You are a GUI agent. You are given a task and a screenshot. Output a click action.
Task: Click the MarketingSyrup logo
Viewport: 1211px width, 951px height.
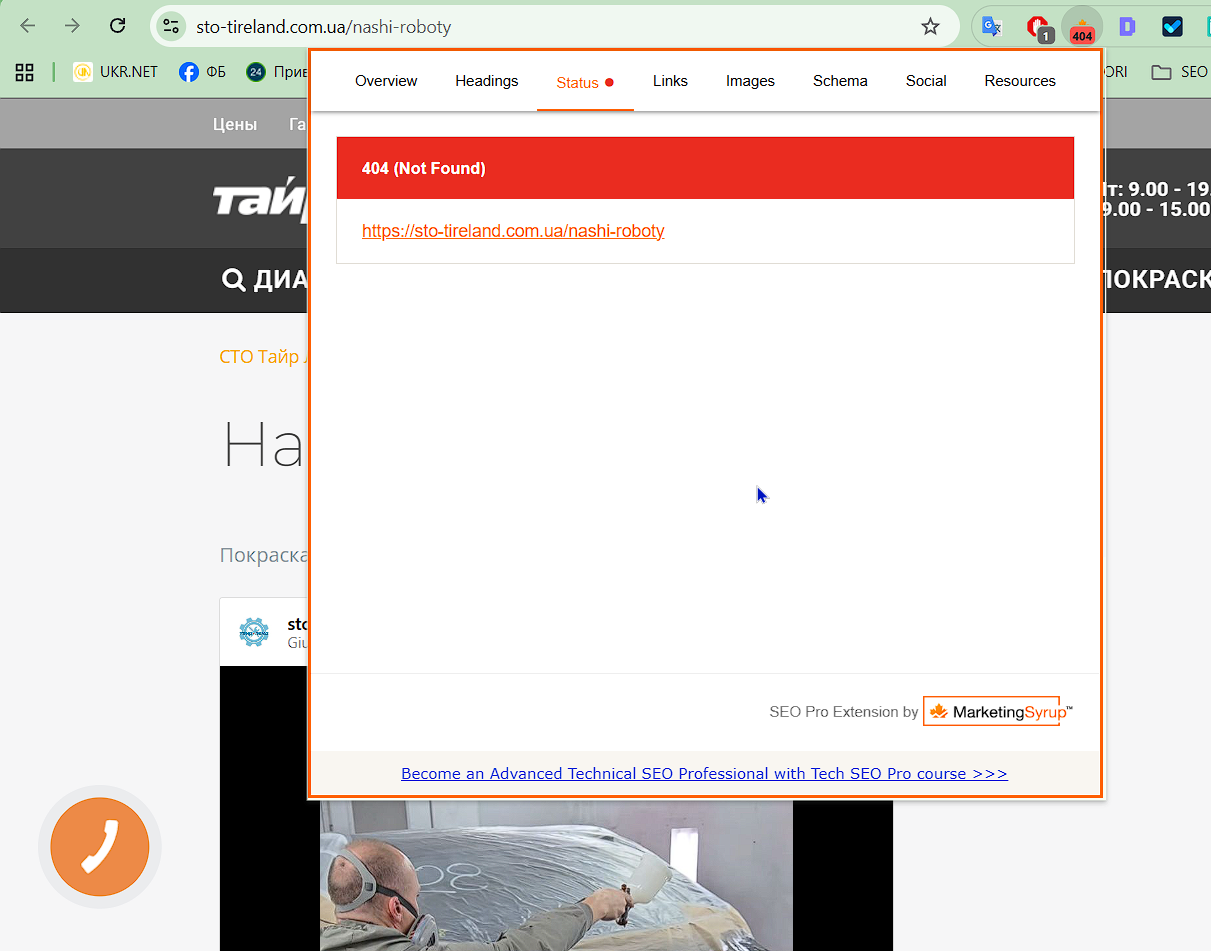[997, 711]
